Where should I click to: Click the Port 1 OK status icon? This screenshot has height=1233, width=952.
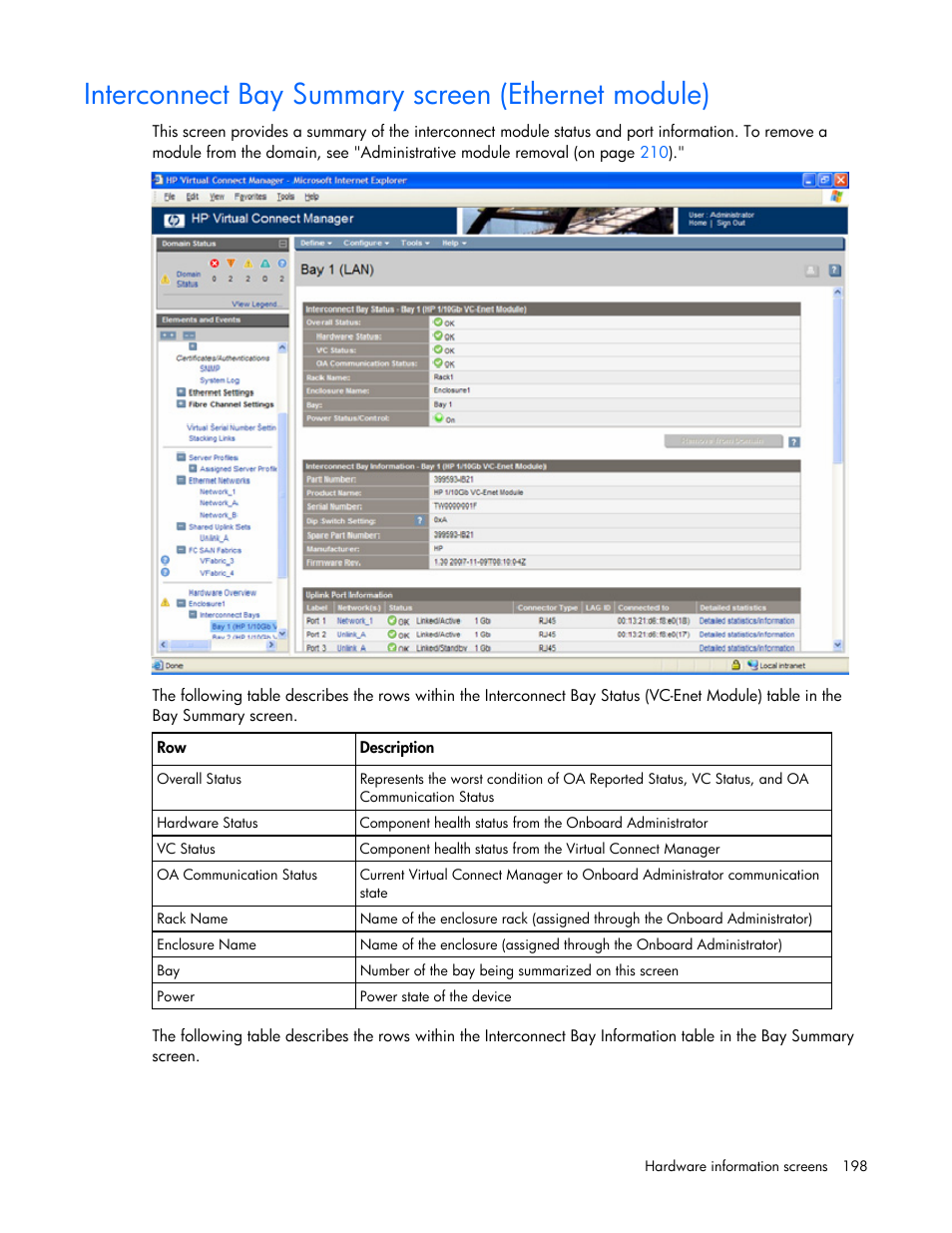click(x=392, y=621)
